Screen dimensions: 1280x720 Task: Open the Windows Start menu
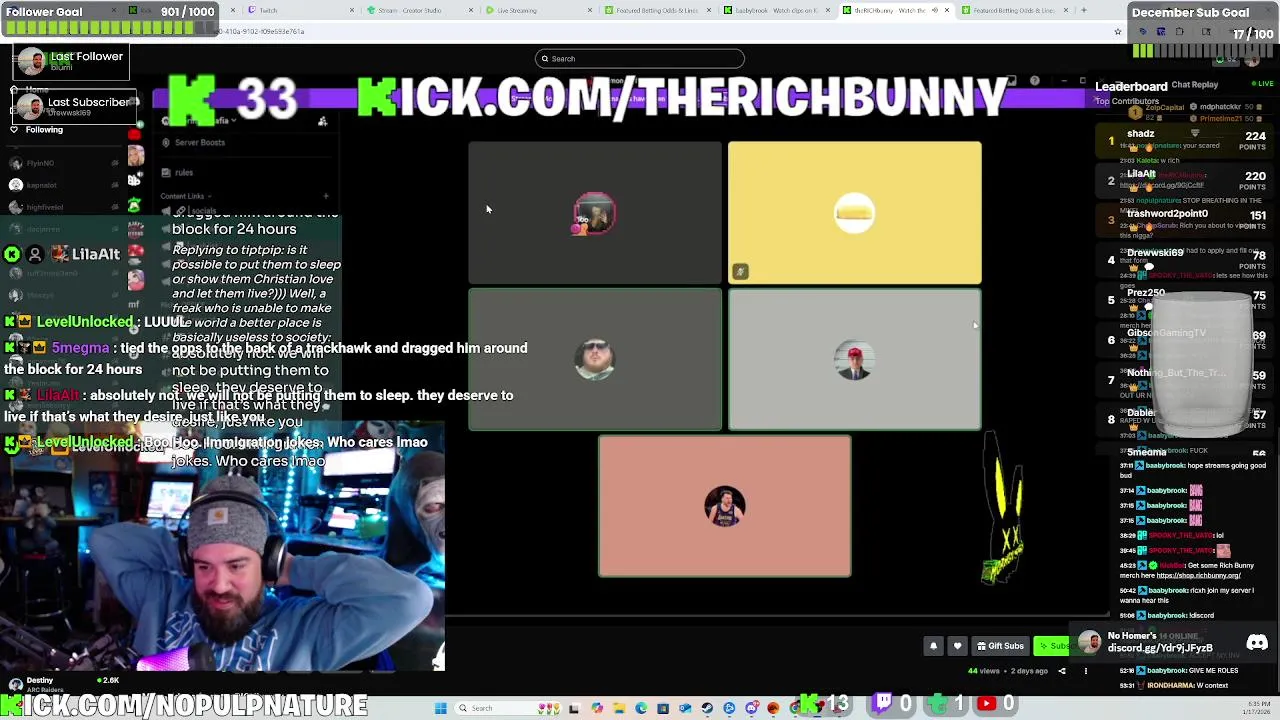pos(440,708)
